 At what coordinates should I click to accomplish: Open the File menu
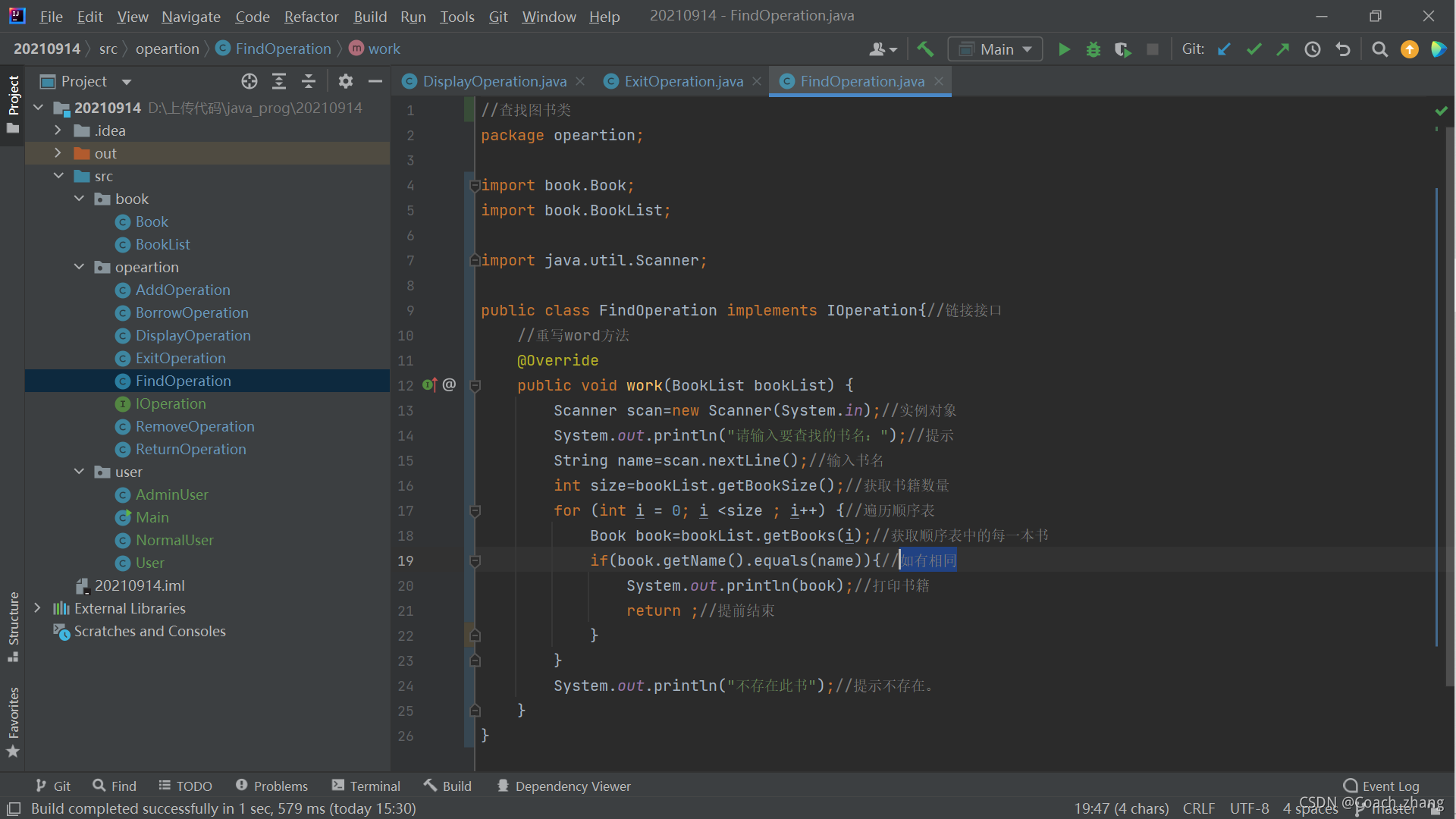(51, 16)
